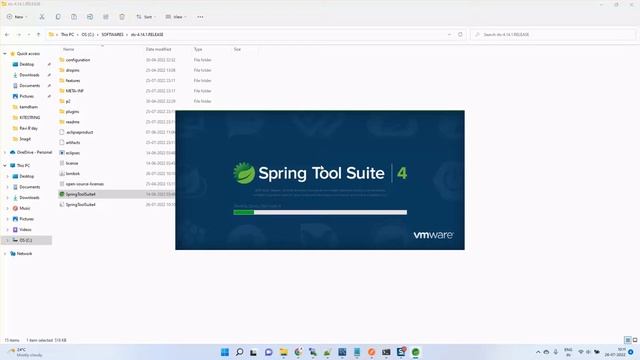Select the artifacts file
The height and width of the screenshot is (360, 640).
tap(73, 142)
